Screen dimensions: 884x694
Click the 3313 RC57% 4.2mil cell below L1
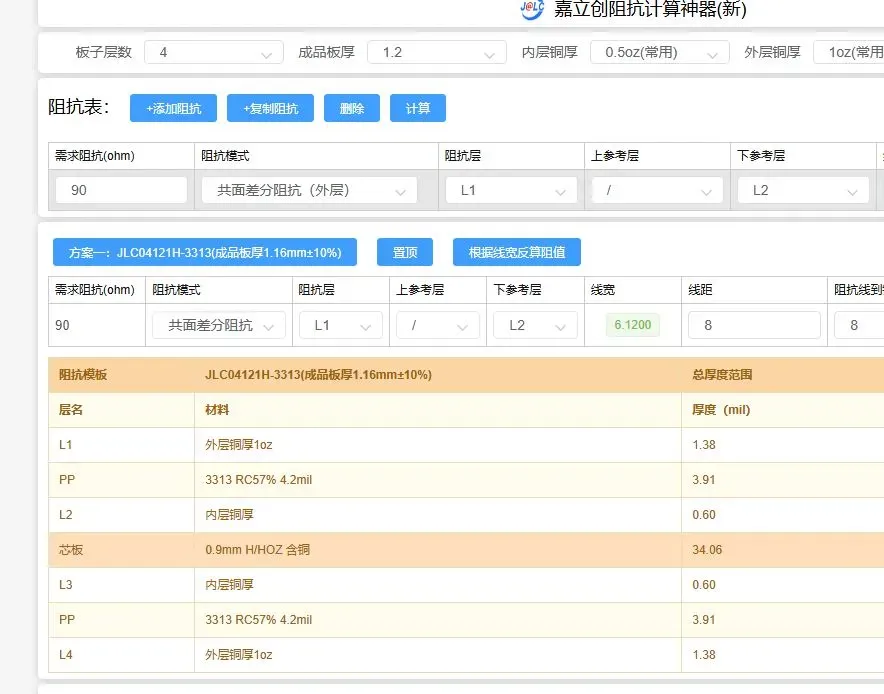coord(437,480)
